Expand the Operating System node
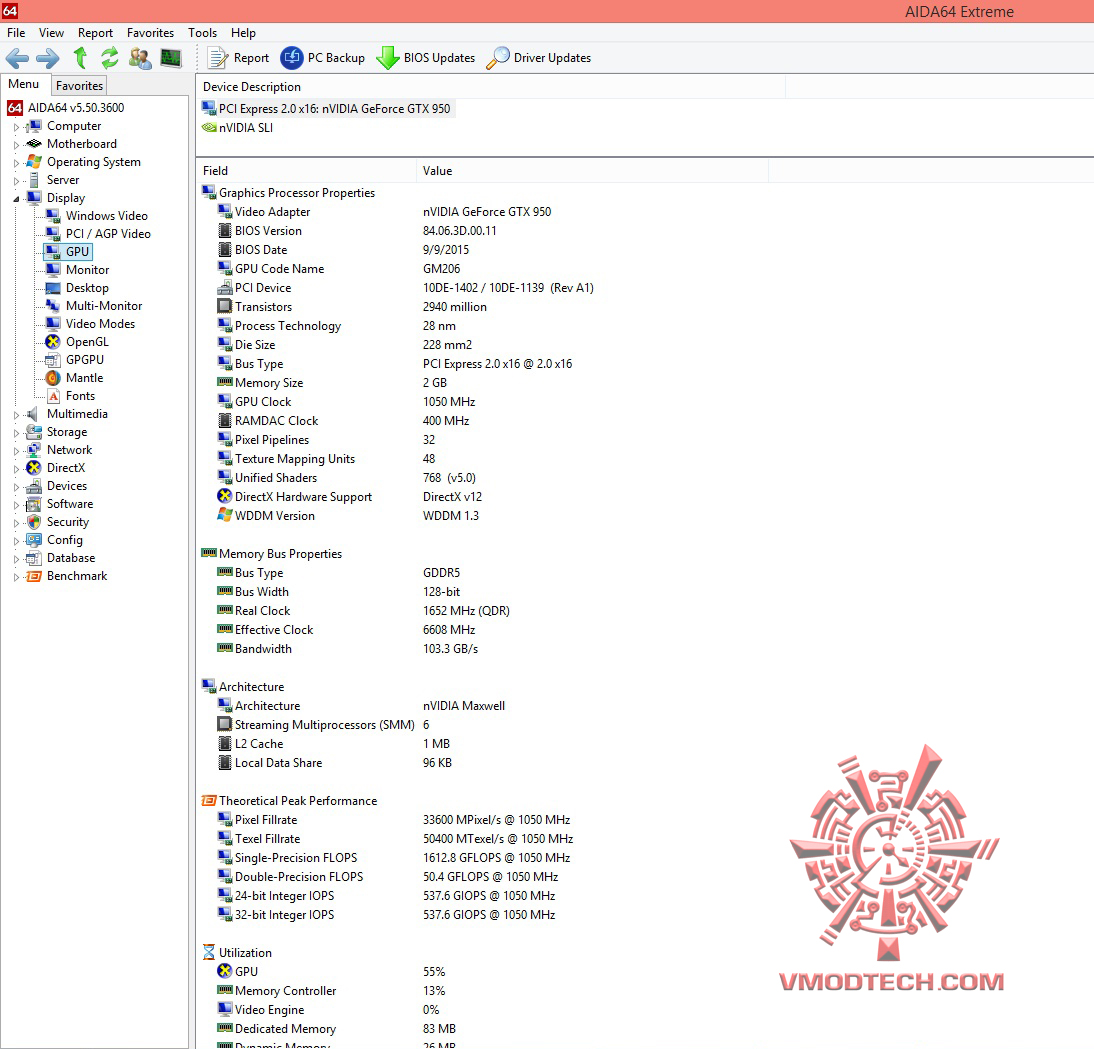Screen dimensions: 1094x1049 pyautogui.click(x=17, y=163)
